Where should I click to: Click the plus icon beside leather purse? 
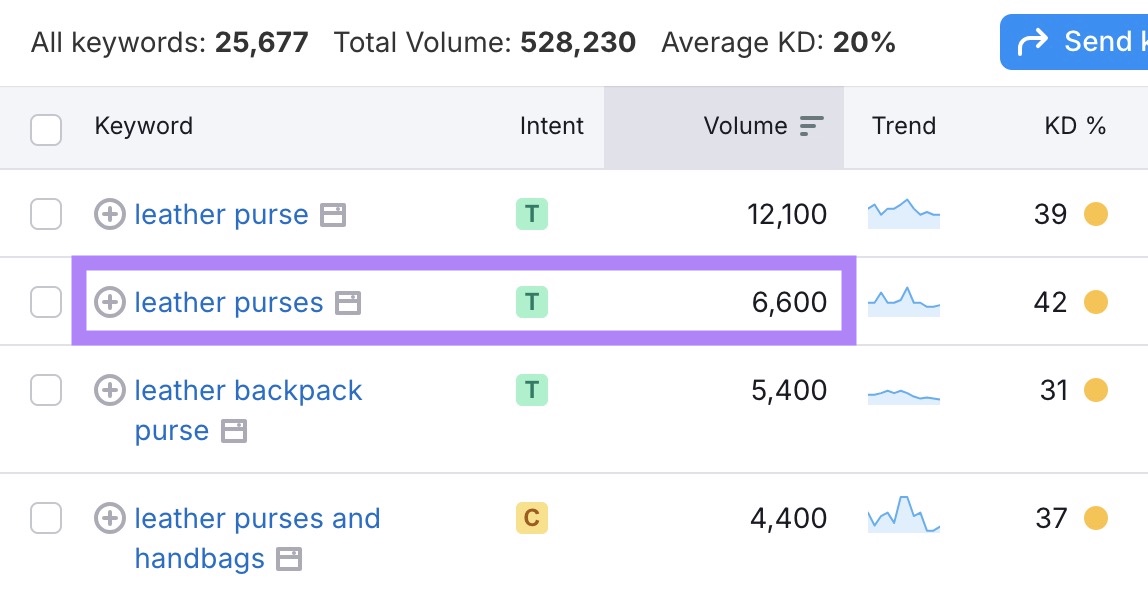(110, 214)
